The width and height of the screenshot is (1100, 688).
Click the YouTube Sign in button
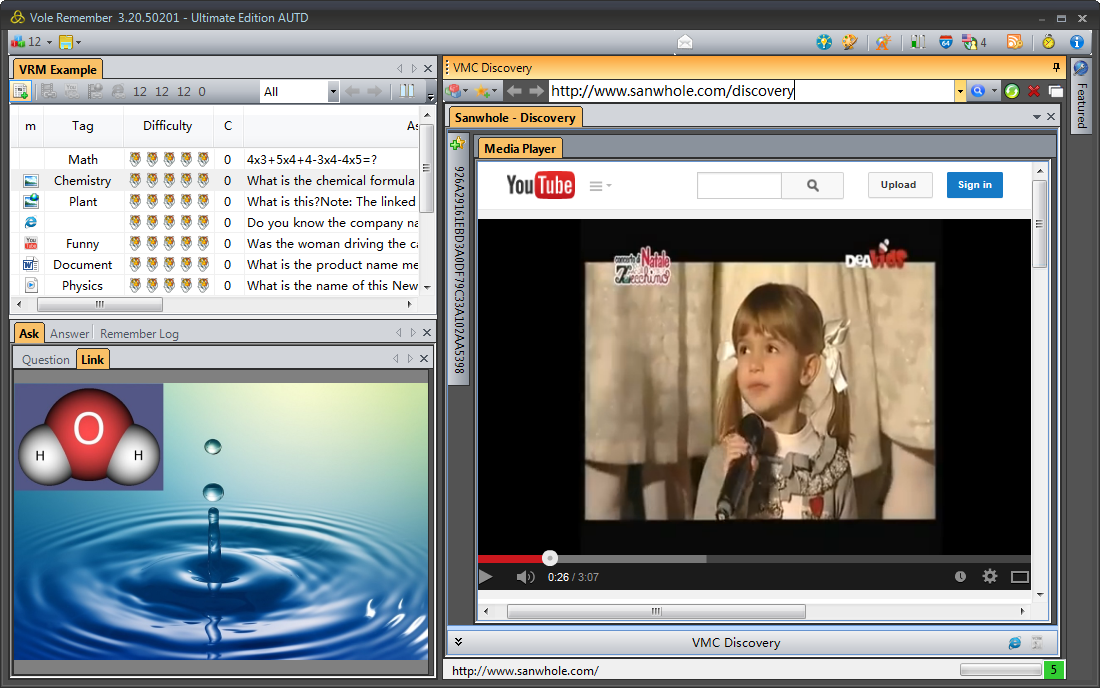coord(974,185)
